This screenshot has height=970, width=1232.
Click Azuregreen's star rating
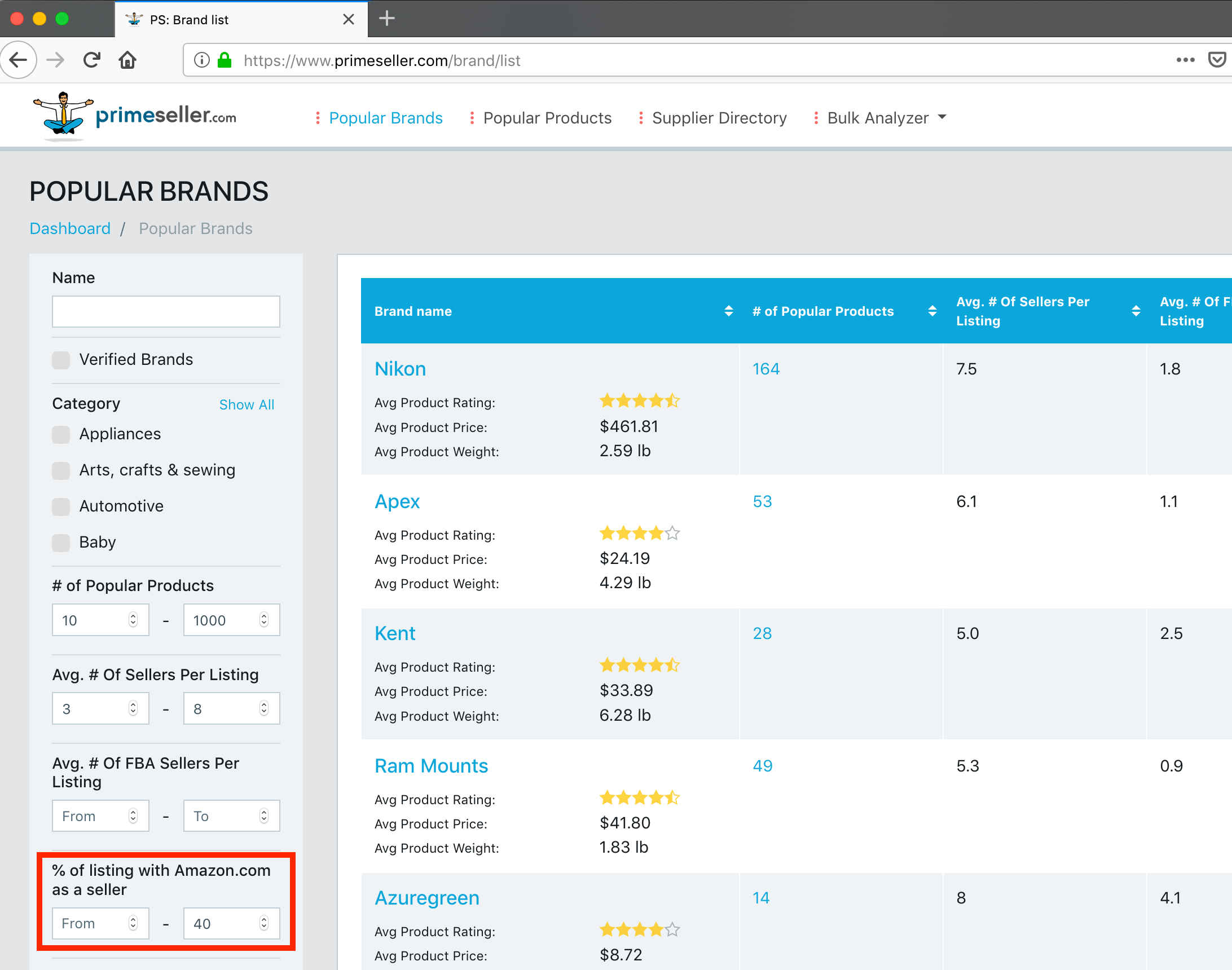640,930
